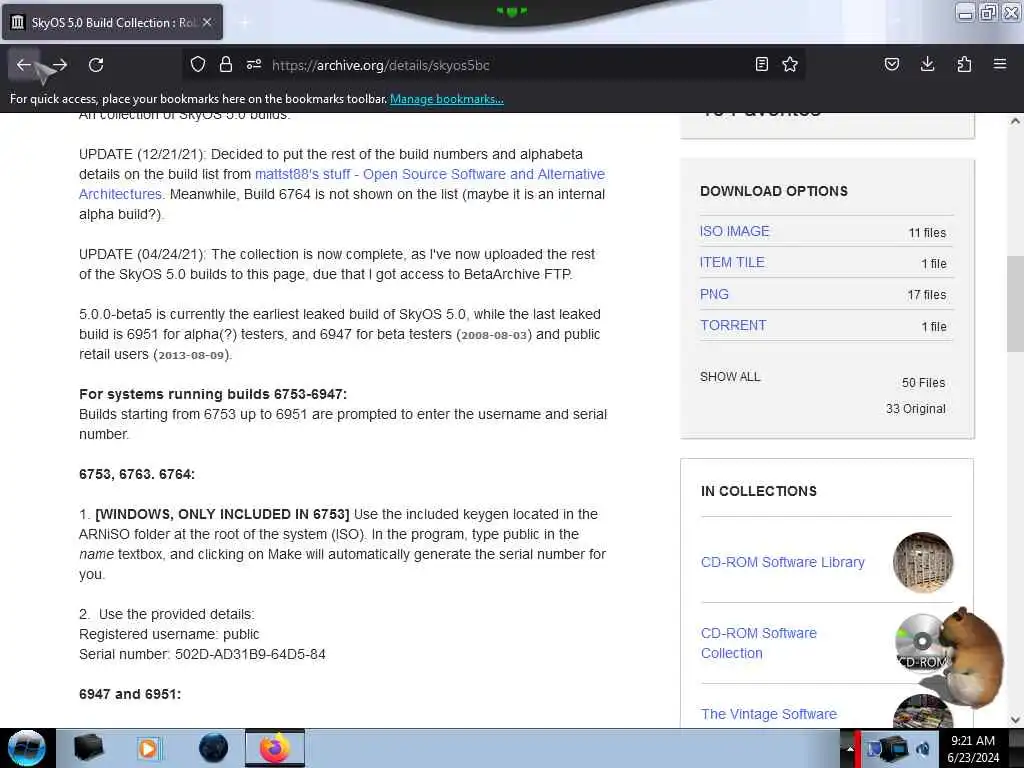The width and height of the screenshot is (1024, 768).
Task: Download the TORRENT file
Action: (x=733, y=325)
